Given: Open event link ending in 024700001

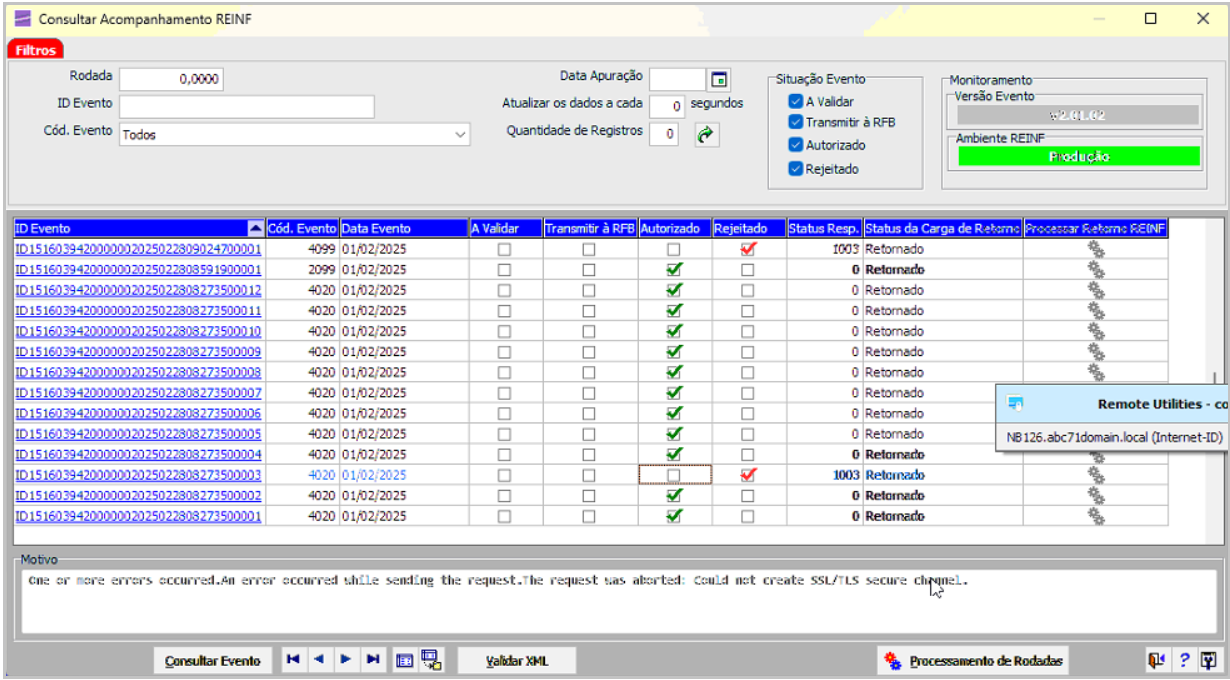Looking at the screenshot, I should (138, 249).
